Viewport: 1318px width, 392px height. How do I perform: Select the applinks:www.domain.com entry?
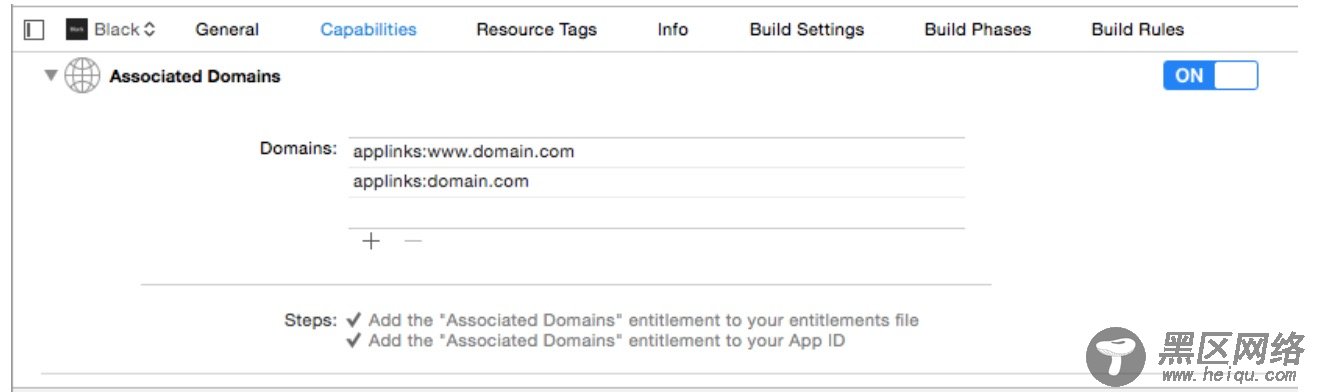click(x=656, y=152)
